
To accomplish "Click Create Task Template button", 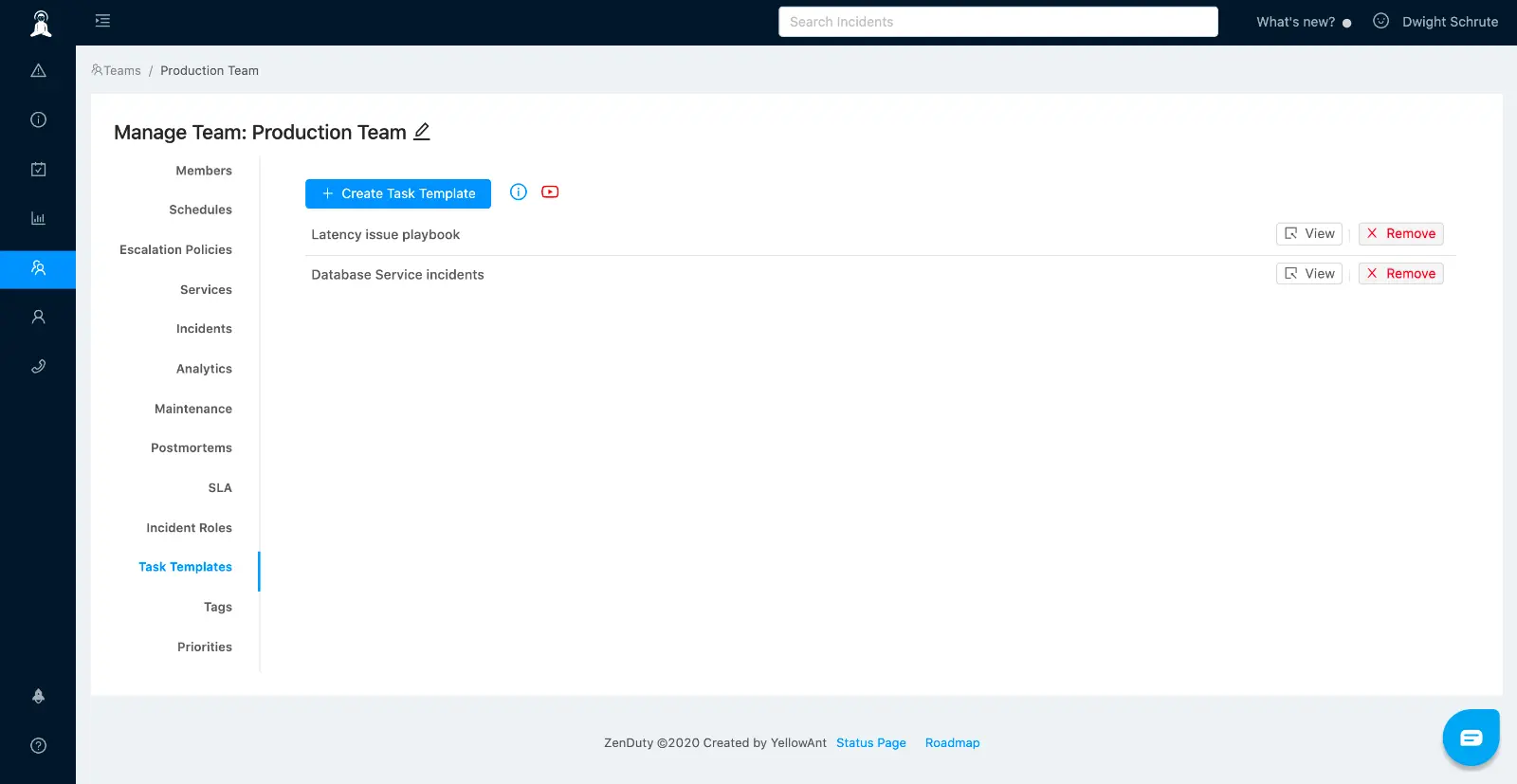I will click(398, 193).
